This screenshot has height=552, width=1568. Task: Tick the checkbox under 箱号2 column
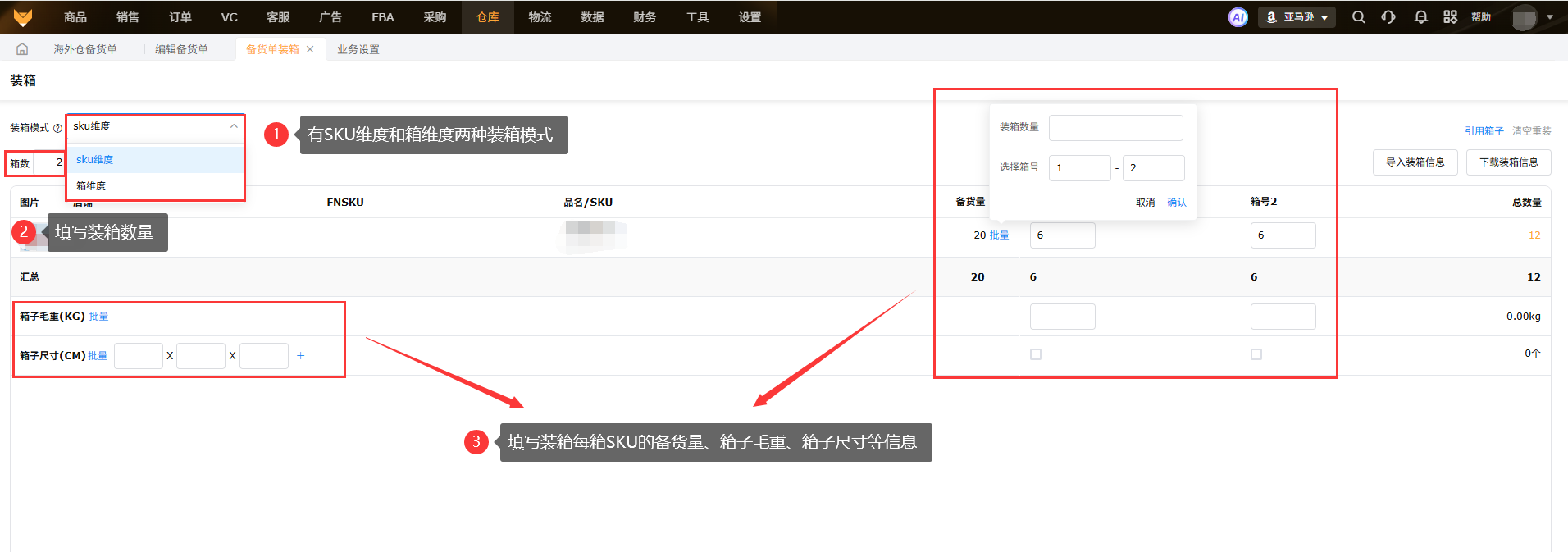point(1256,354)
